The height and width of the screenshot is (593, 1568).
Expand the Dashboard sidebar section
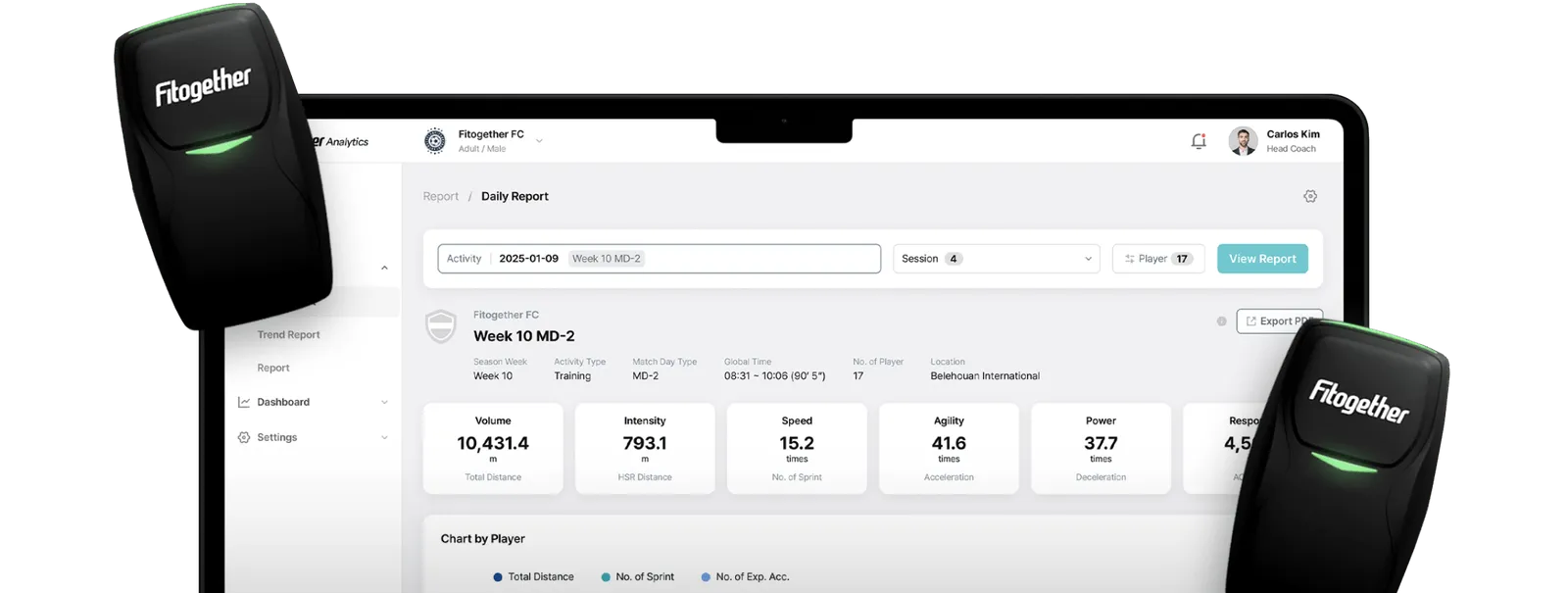[384, 402]
